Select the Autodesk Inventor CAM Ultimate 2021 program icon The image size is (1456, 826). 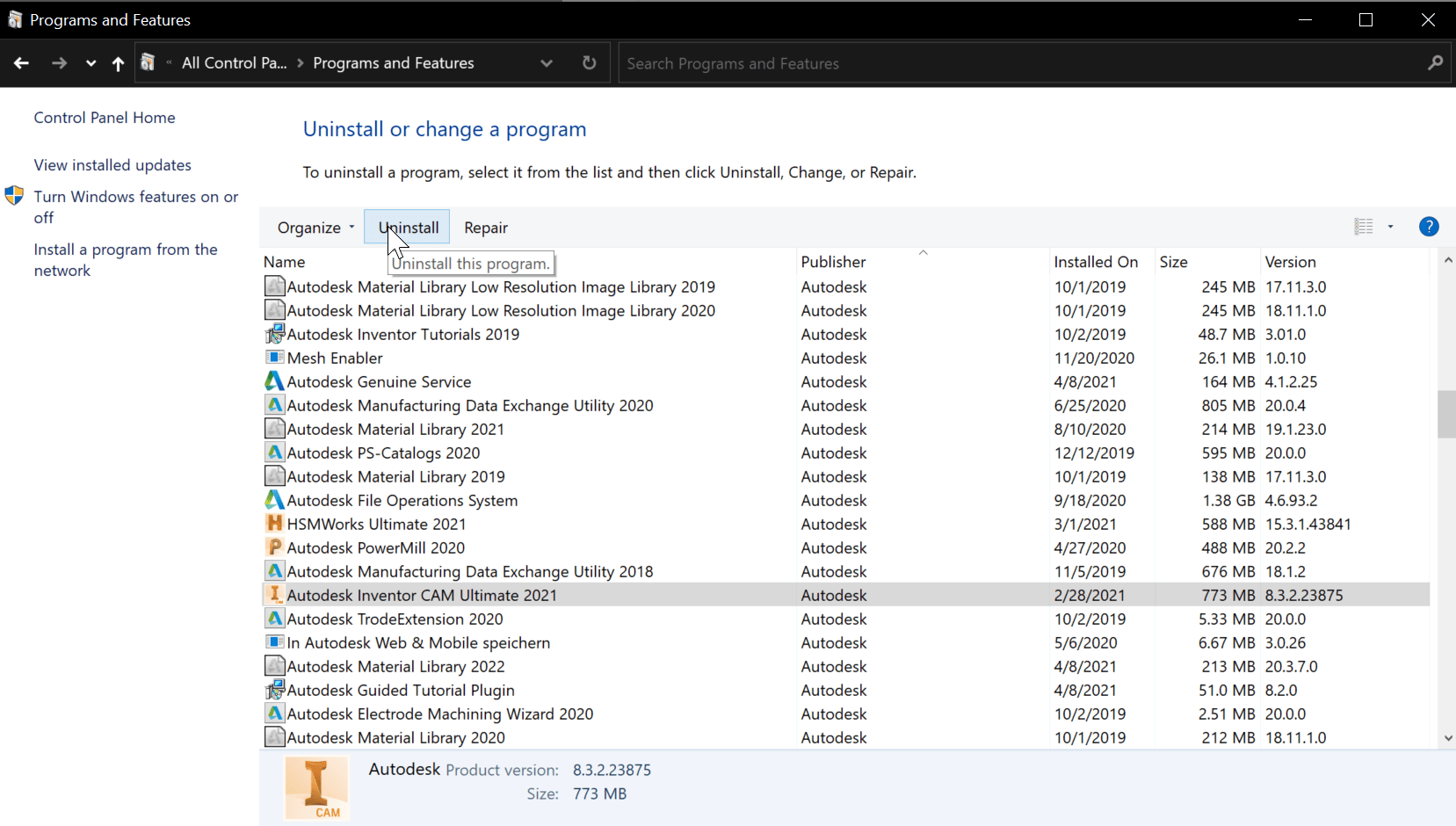274,595
